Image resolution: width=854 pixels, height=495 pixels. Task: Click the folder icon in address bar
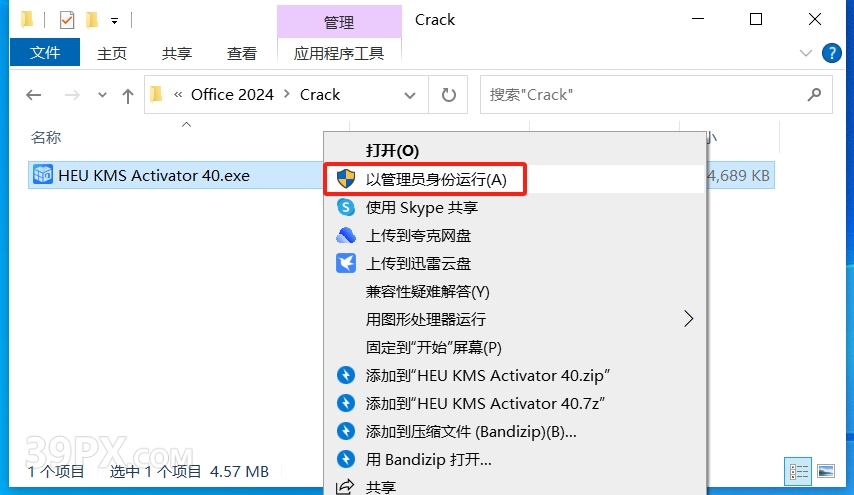(x=156, y=95)
